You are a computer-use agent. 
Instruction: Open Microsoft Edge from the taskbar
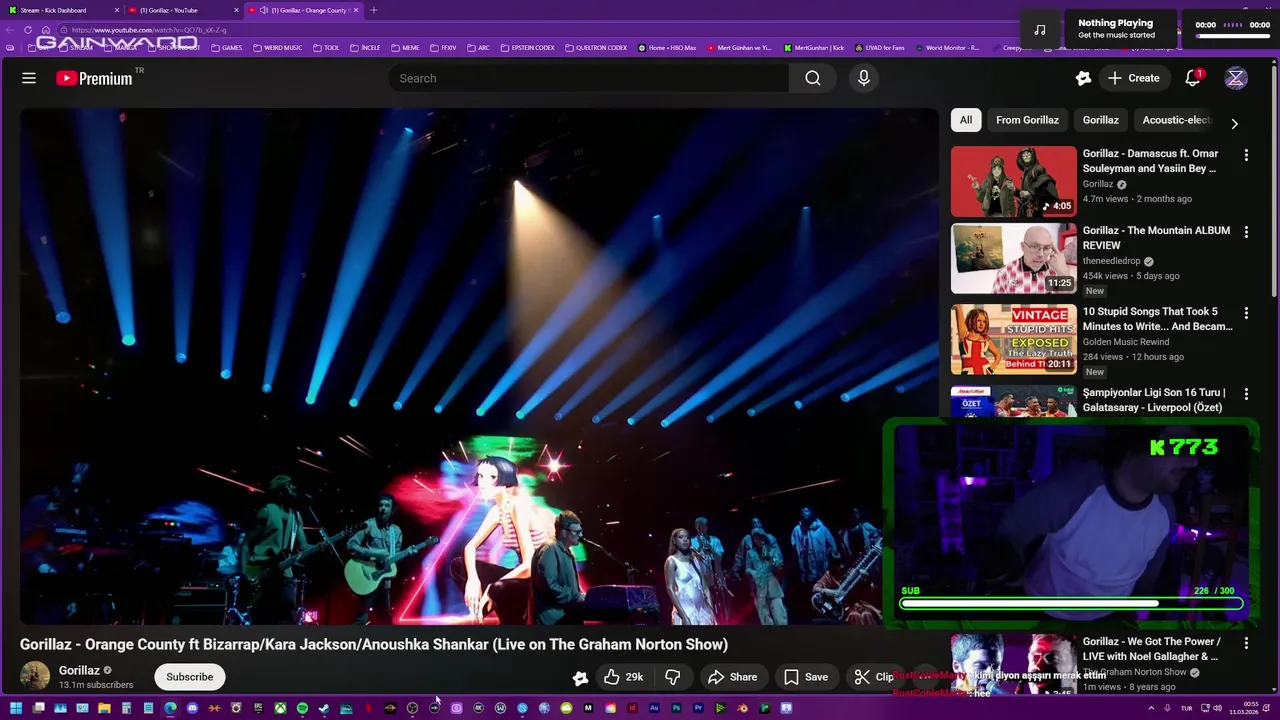170,708
